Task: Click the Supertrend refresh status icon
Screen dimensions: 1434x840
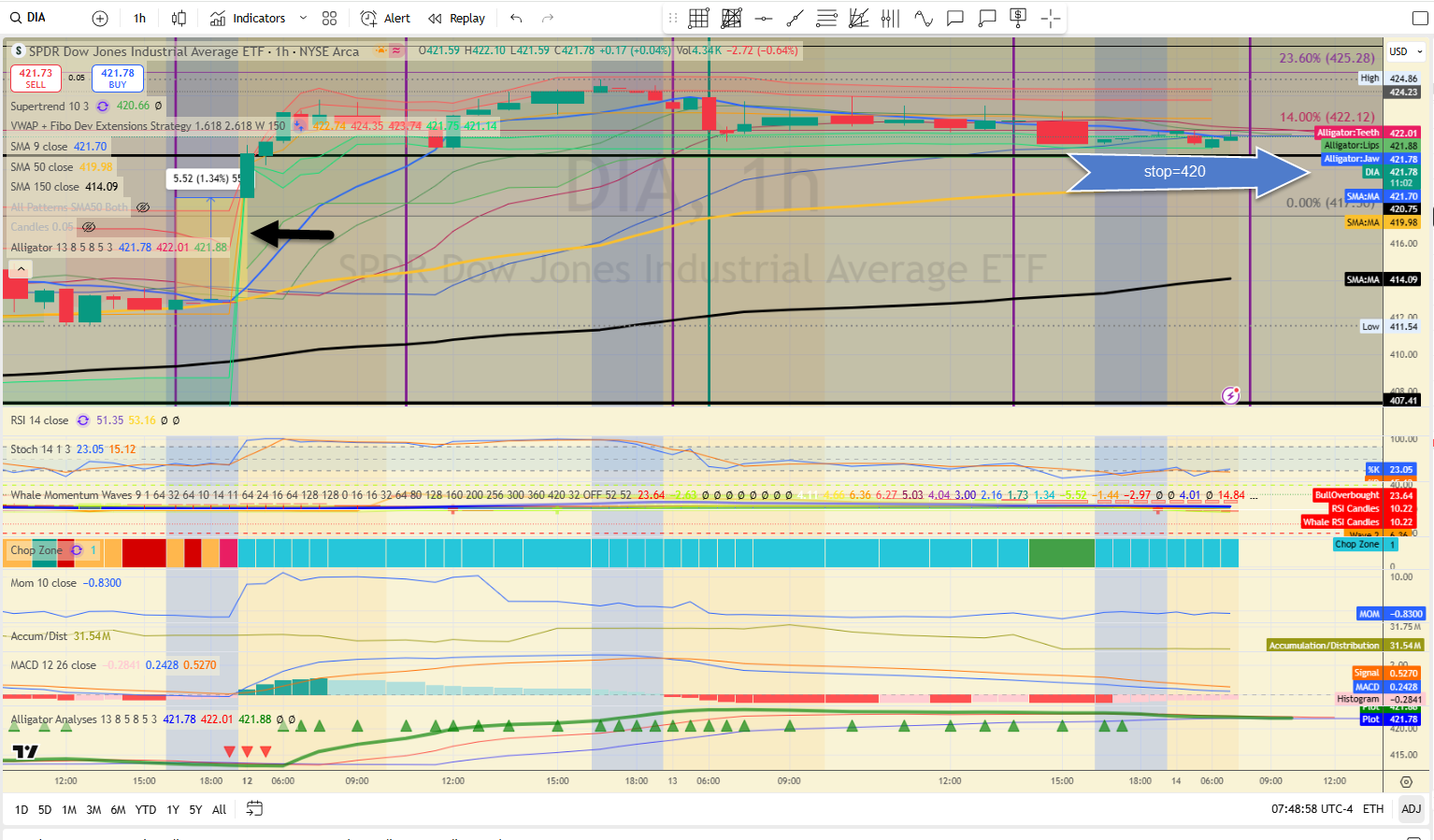Action: point(103,107)
